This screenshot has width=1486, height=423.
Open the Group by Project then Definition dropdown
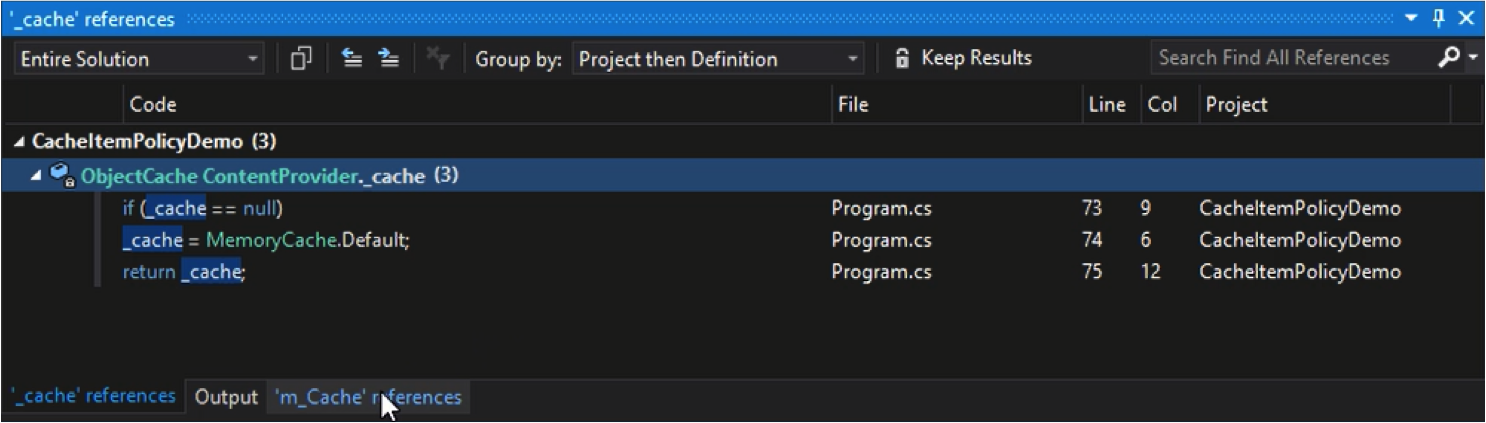click(718, 59)
